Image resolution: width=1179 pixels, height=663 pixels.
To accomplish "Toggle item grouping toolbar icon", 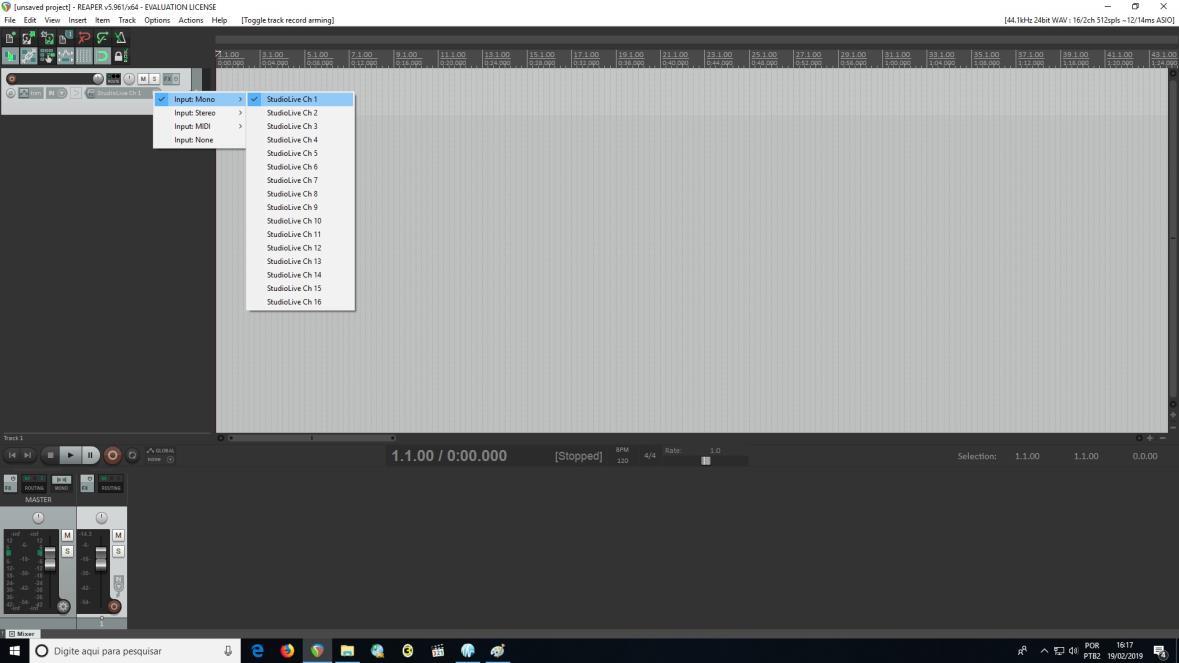I will 29,56.
